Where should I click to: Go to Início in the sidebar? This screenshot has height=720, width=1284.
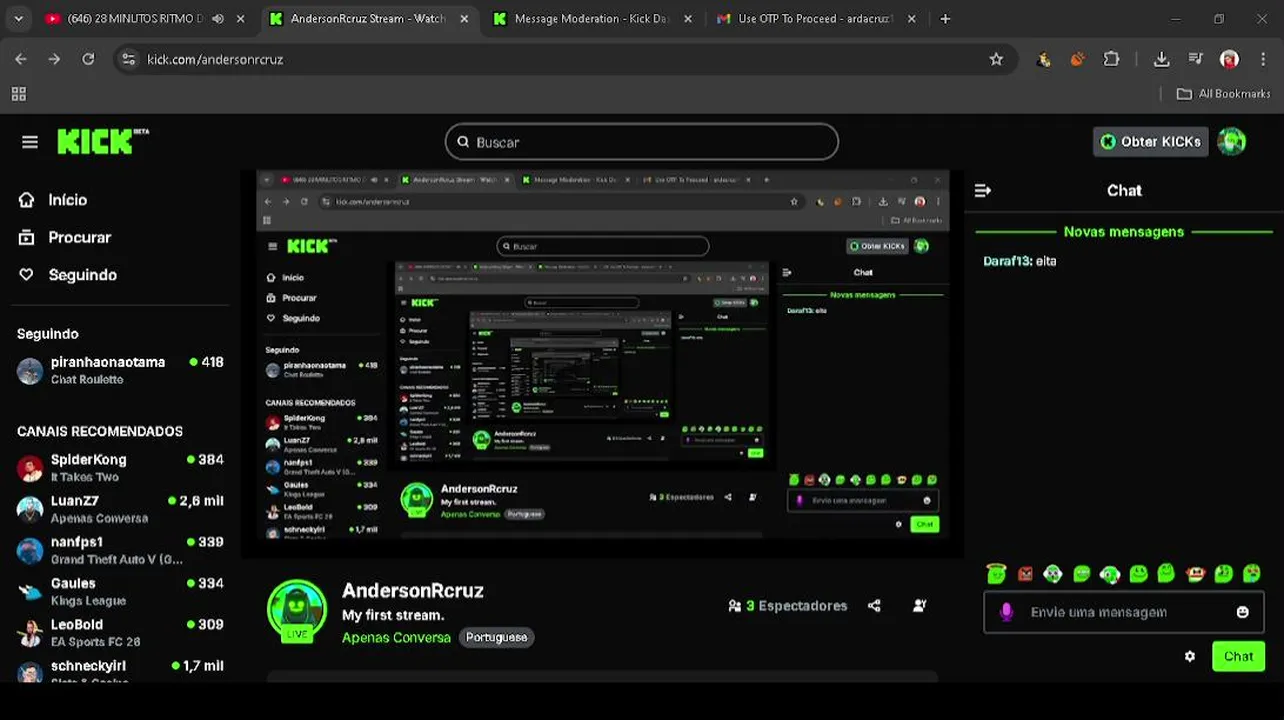pyautogui.click(x=54, y=200)
